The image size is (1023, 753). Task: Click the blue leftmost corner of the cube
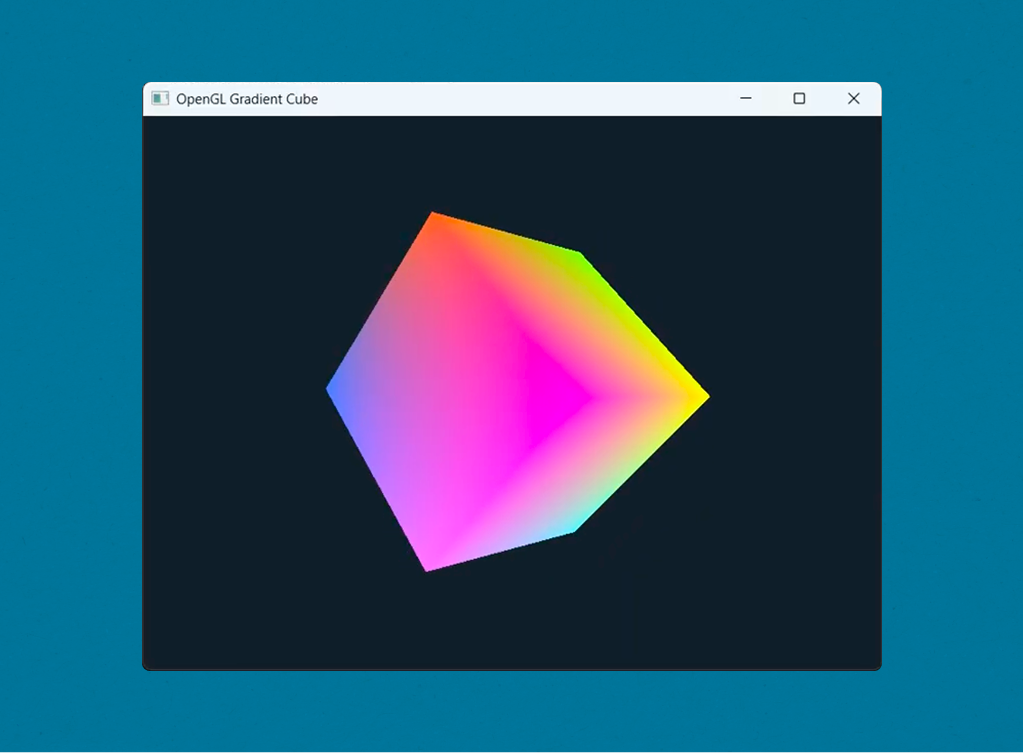pos(332,388)
